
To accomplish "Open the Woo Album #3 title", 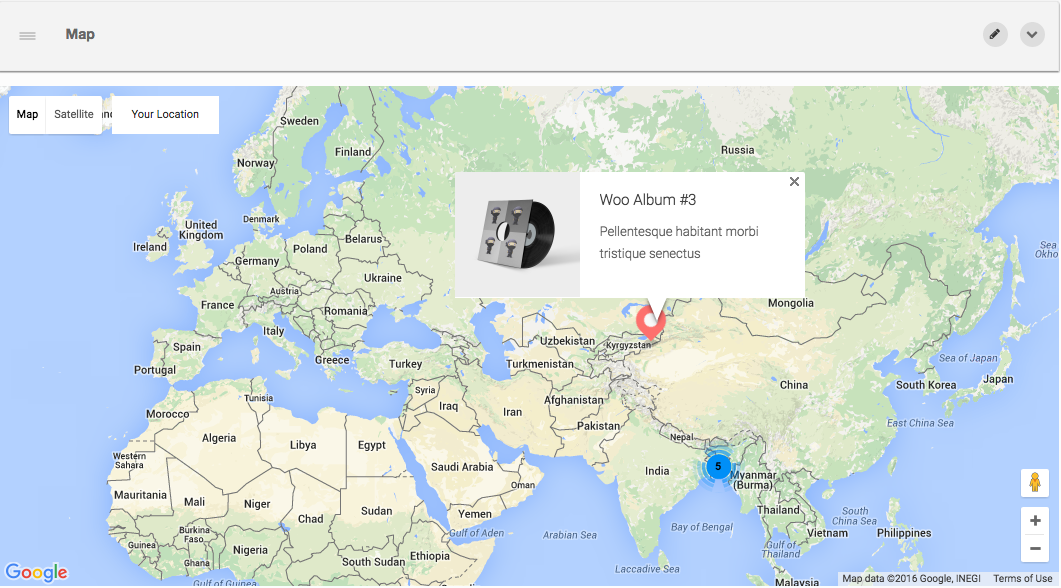I will (x=647, y=200).
